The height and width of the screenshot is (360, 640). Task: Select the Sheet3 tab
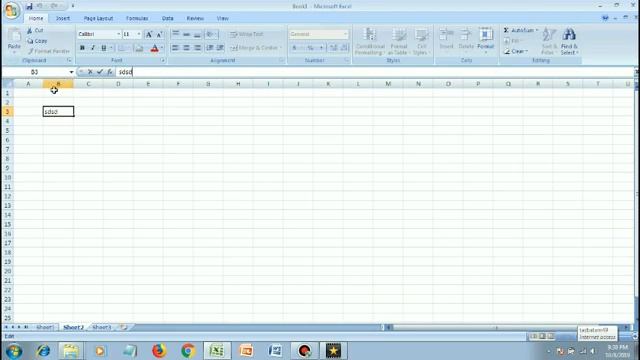(101, 327)
